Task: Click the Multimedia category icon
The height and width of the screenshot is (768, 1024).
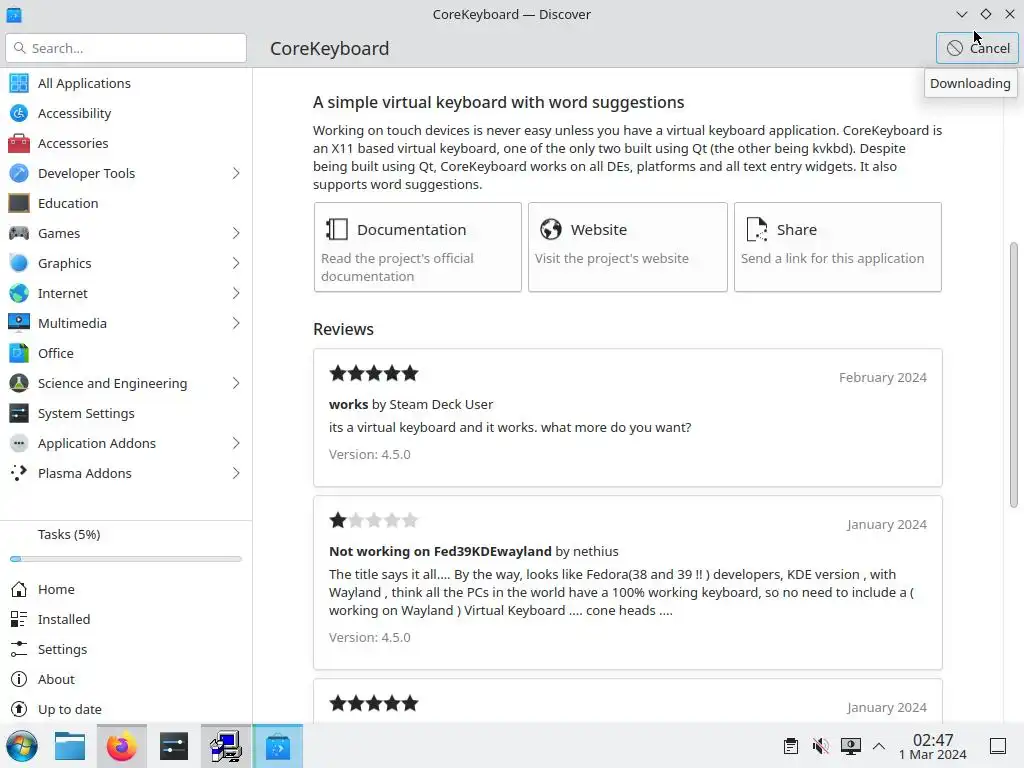Action: click(19, 323)
